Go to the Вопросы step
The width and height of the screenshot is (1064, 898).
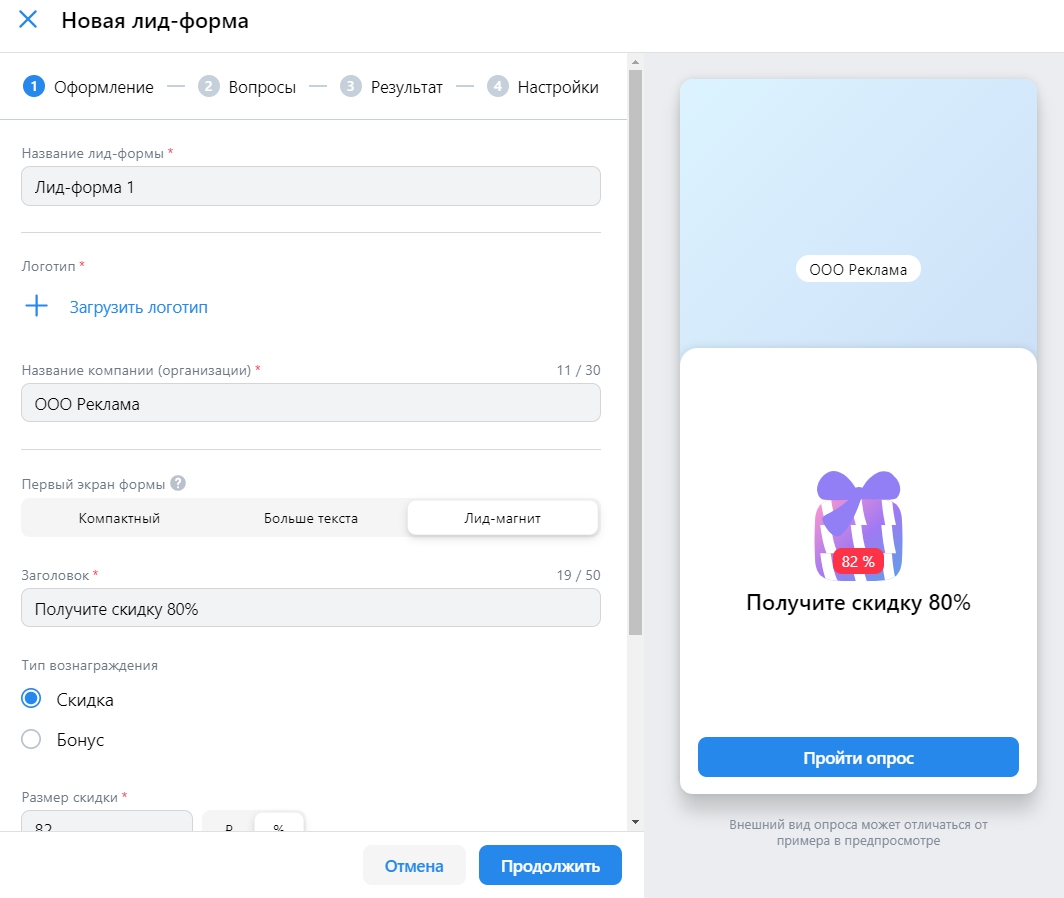[262, 87]
